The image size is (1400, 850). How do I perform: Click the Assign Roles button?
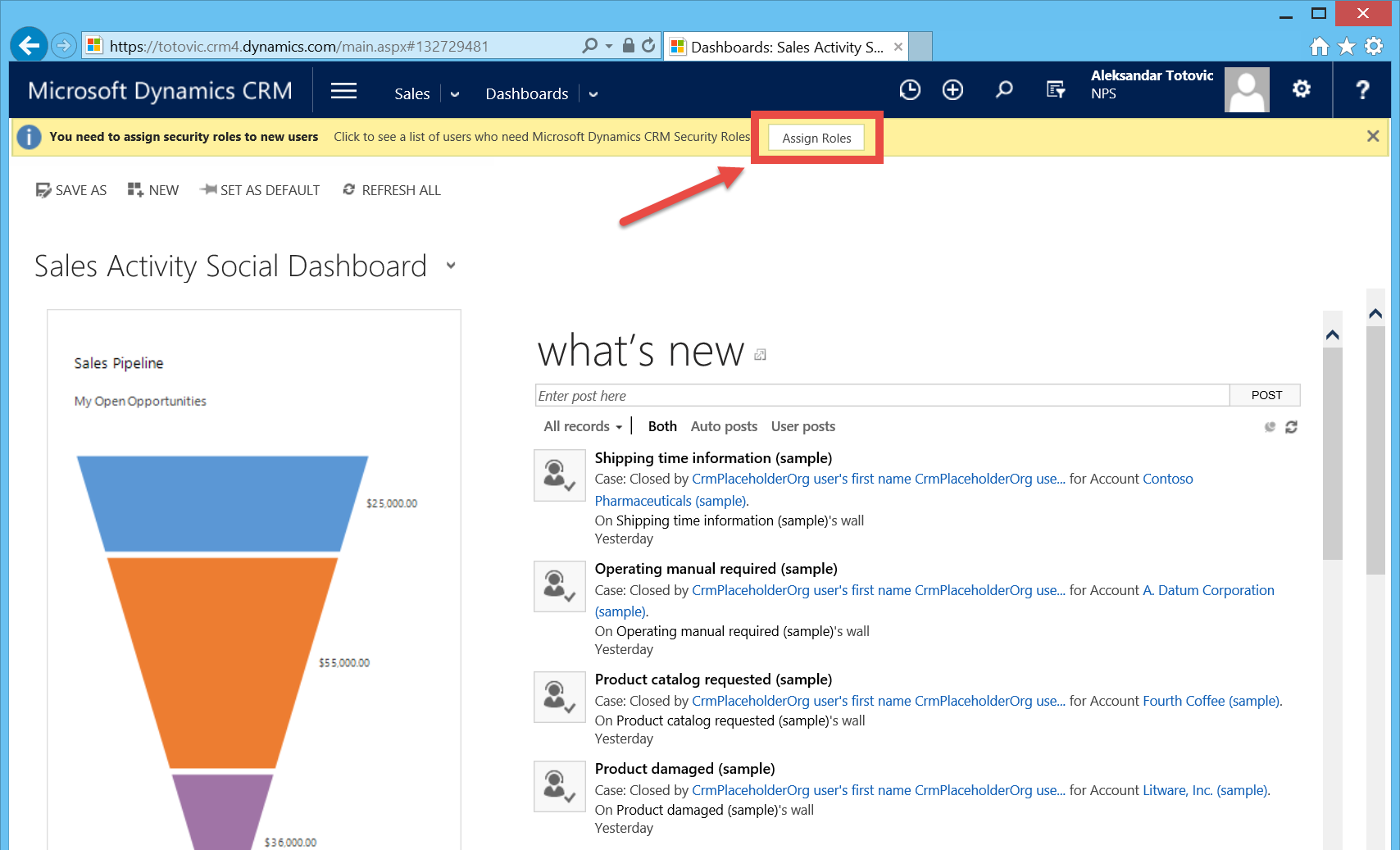(x=816, y=138)
